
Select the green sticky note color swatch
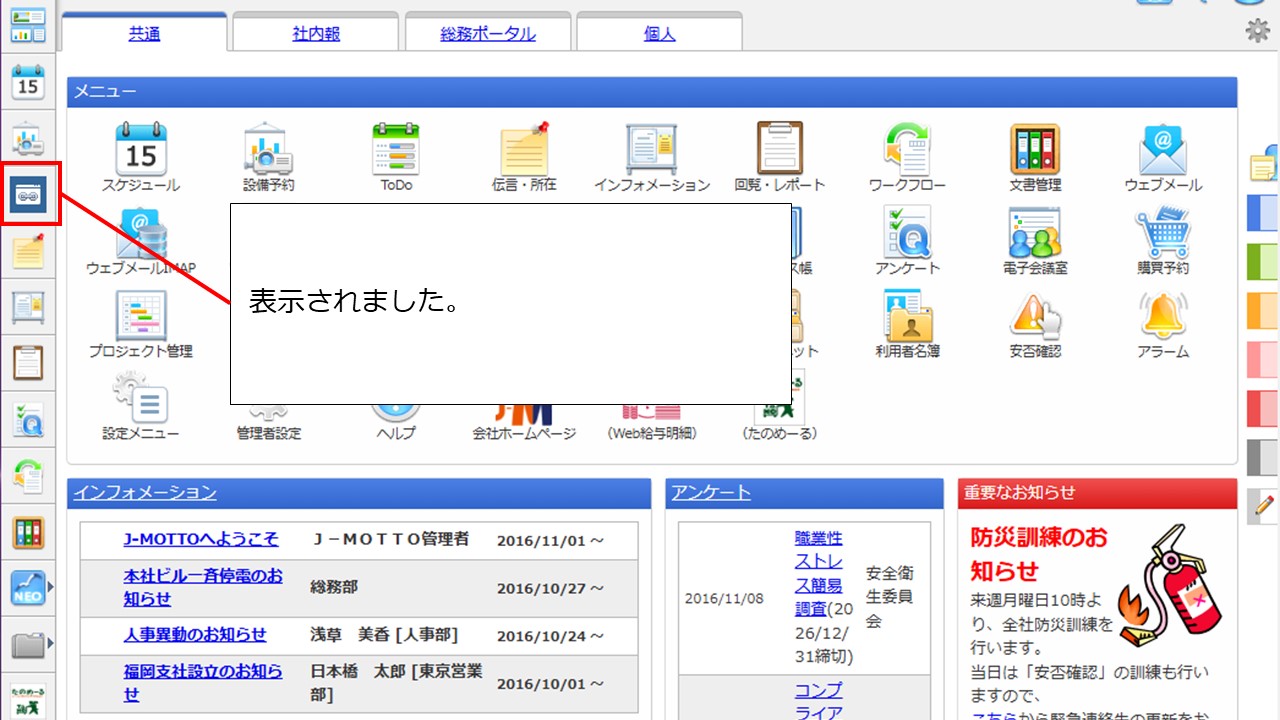pos(1263,263)
